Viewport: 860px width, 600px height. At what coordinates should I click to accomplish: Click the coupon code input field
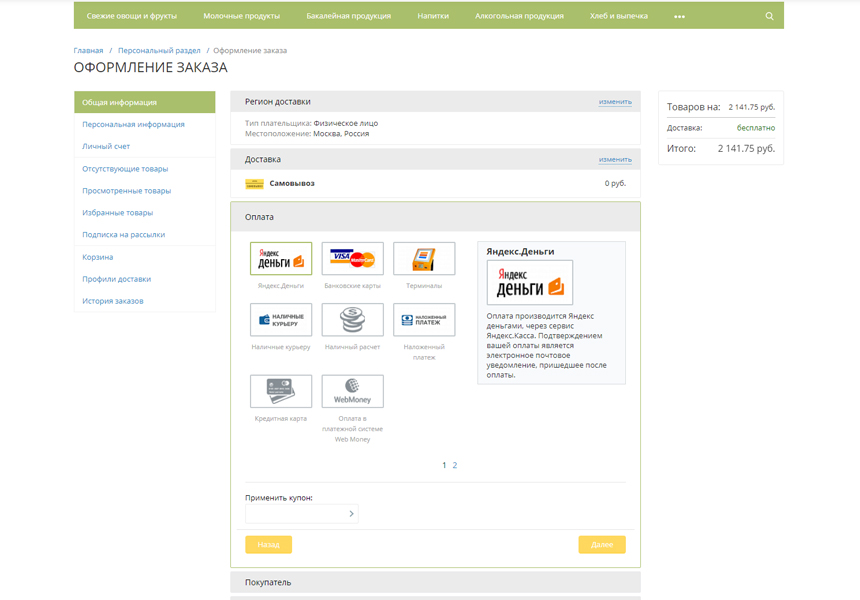[x=294, y=514]
